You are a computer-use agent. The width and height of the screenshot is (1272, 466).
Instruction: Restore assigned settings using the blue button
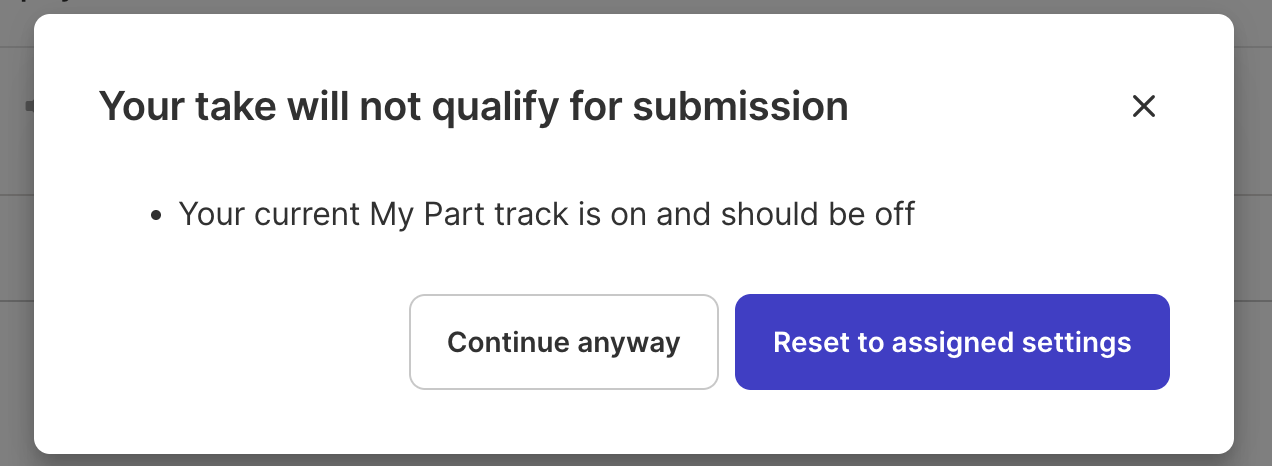(952, 342)
